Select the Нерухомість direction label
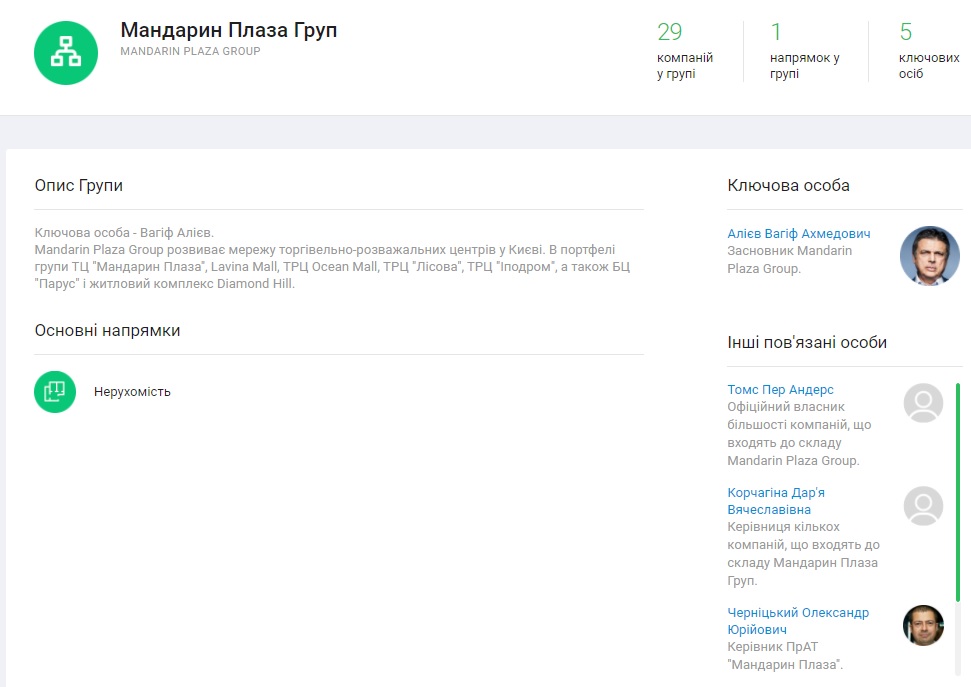This screenshot has width=971, height=687. pos(132,392)
